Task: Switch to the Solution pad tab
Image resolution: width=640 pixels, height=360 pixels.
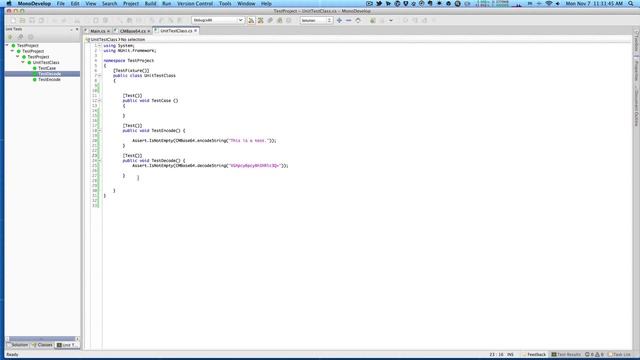Action: coord(18,345)
